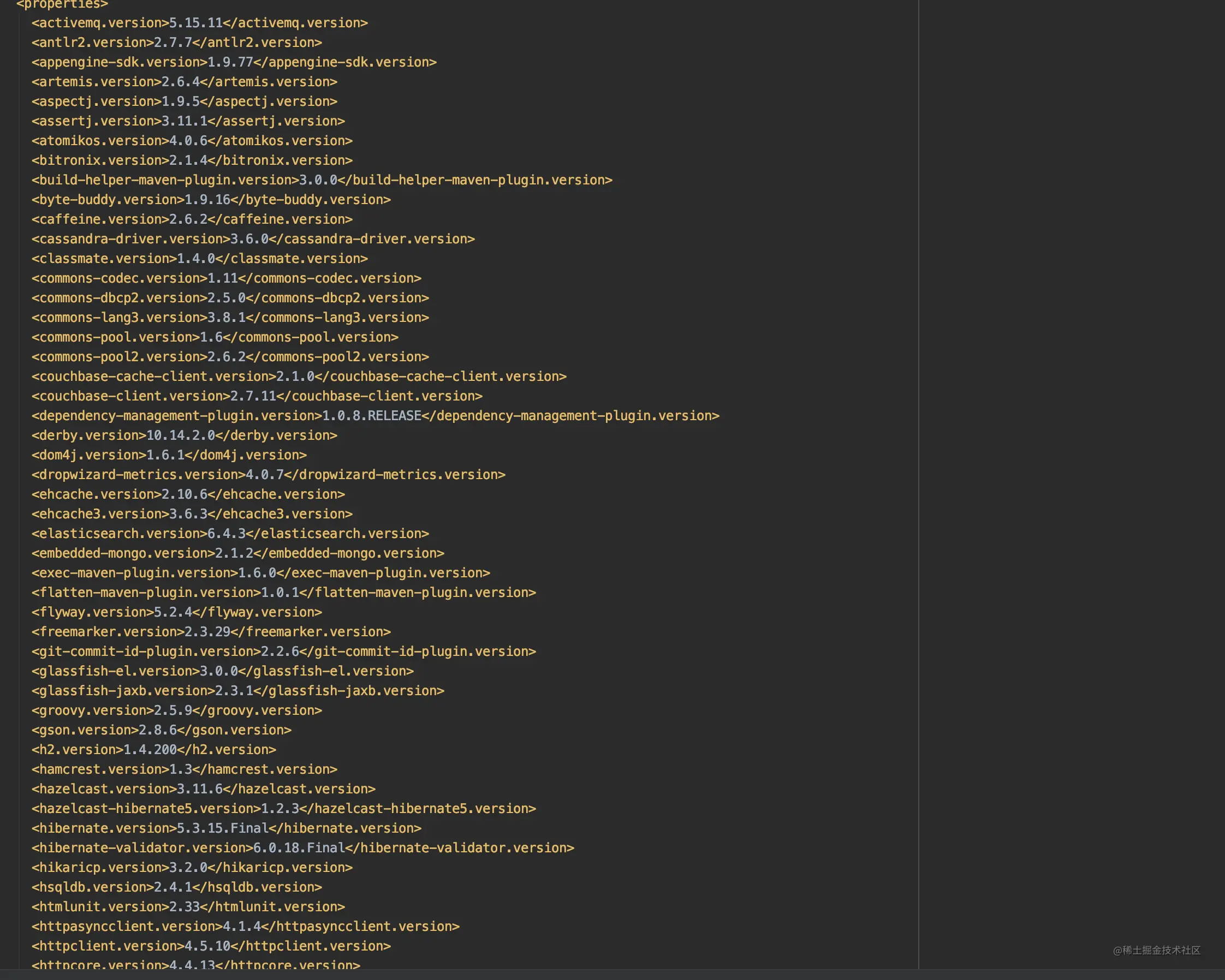
Task: Click the dropwizard-metrics.version 4.0.7 line
Action: coord(268,475)
